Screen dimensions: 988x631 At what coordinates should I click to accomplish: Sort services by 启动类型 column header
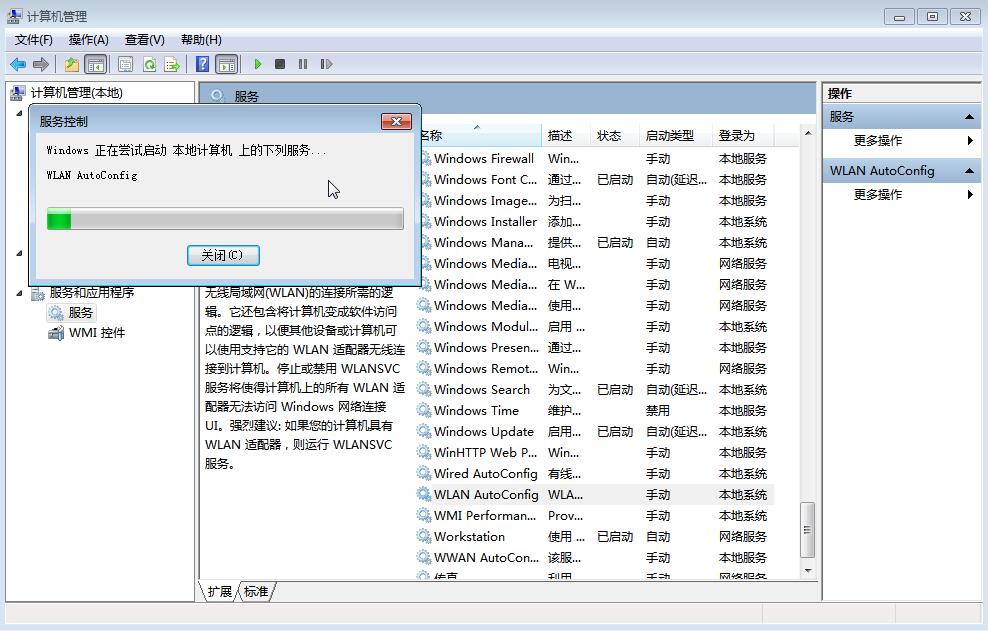670,136
